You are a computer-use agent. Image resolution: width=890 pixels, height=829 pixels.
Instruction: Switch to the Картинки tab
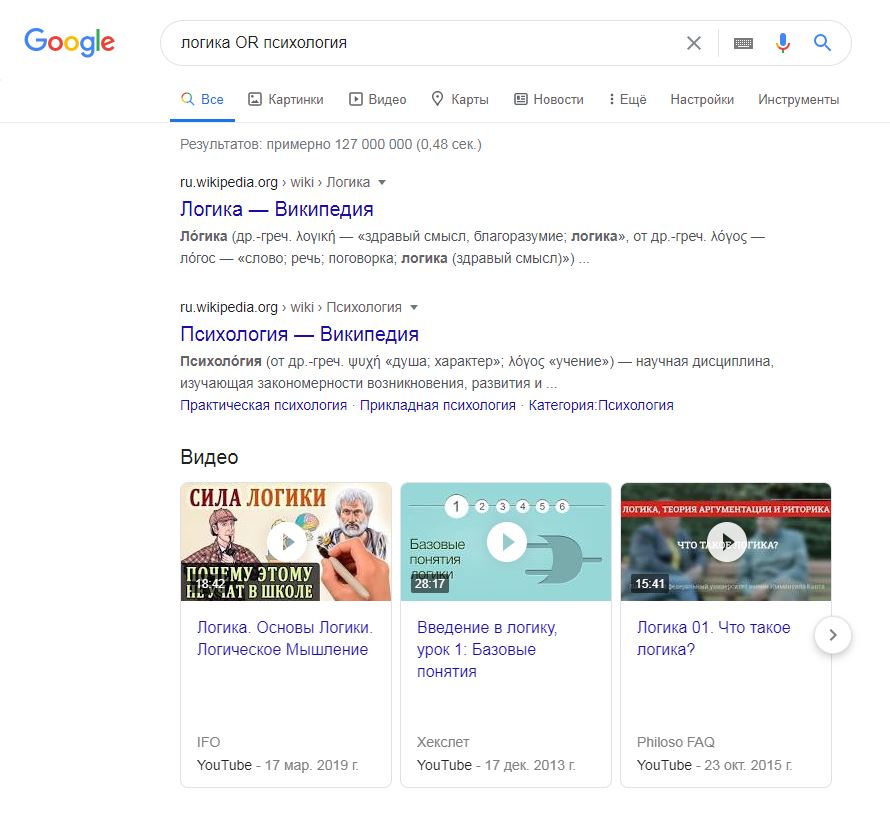(286, 99)
